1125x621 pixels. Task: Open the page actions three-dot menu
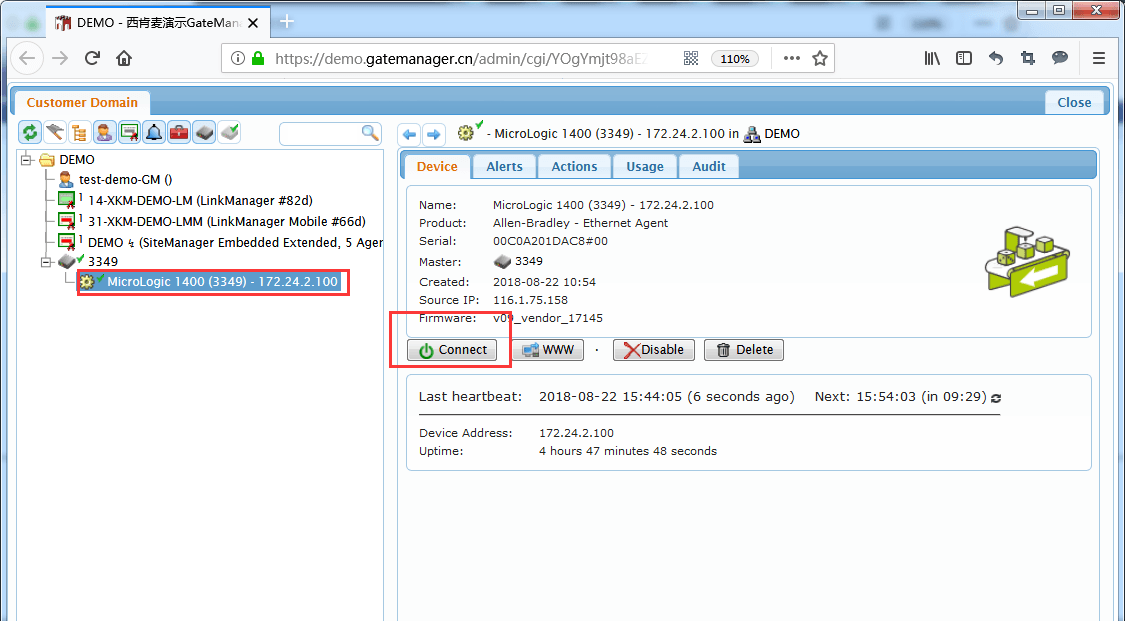click(x=791, y=59)
